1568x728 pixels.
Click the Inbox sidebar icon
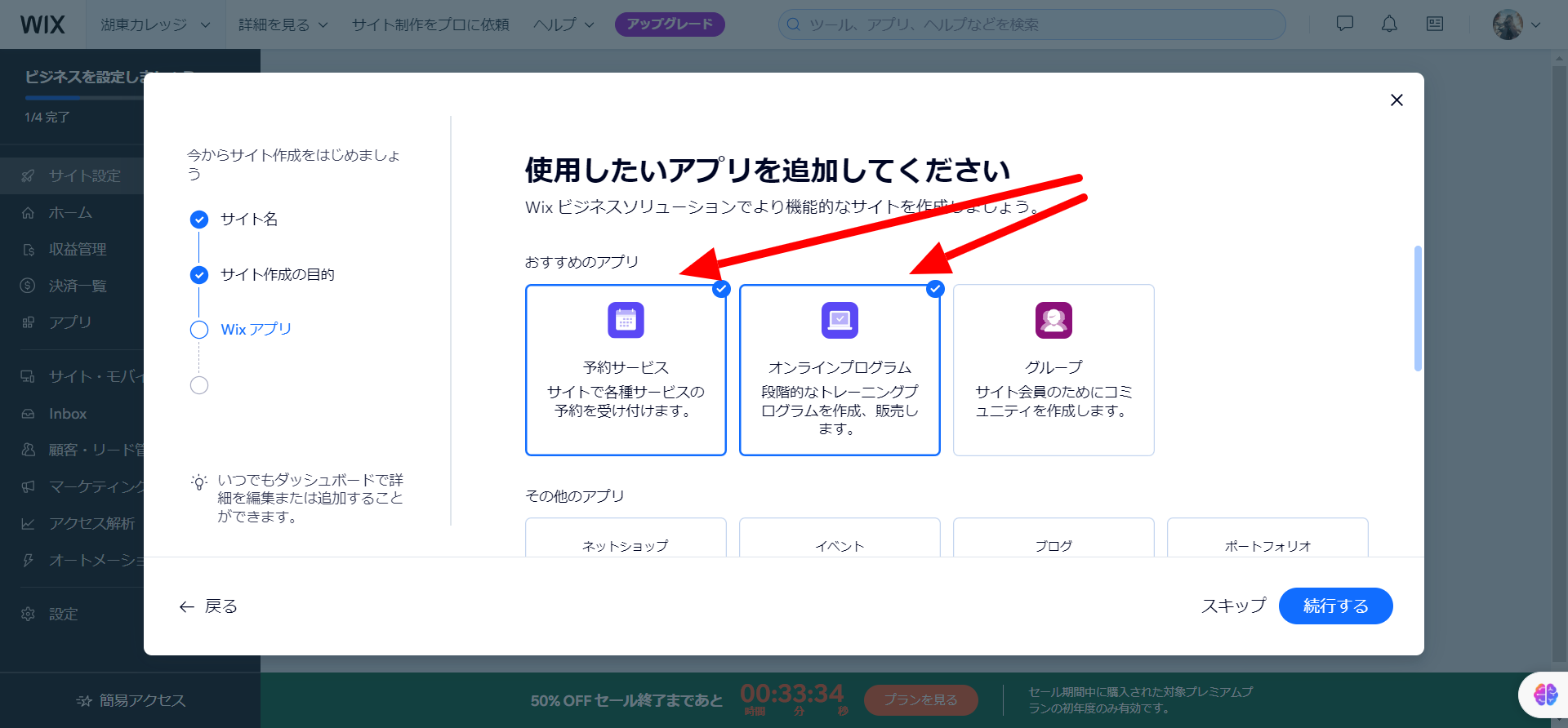click(29, 414)
